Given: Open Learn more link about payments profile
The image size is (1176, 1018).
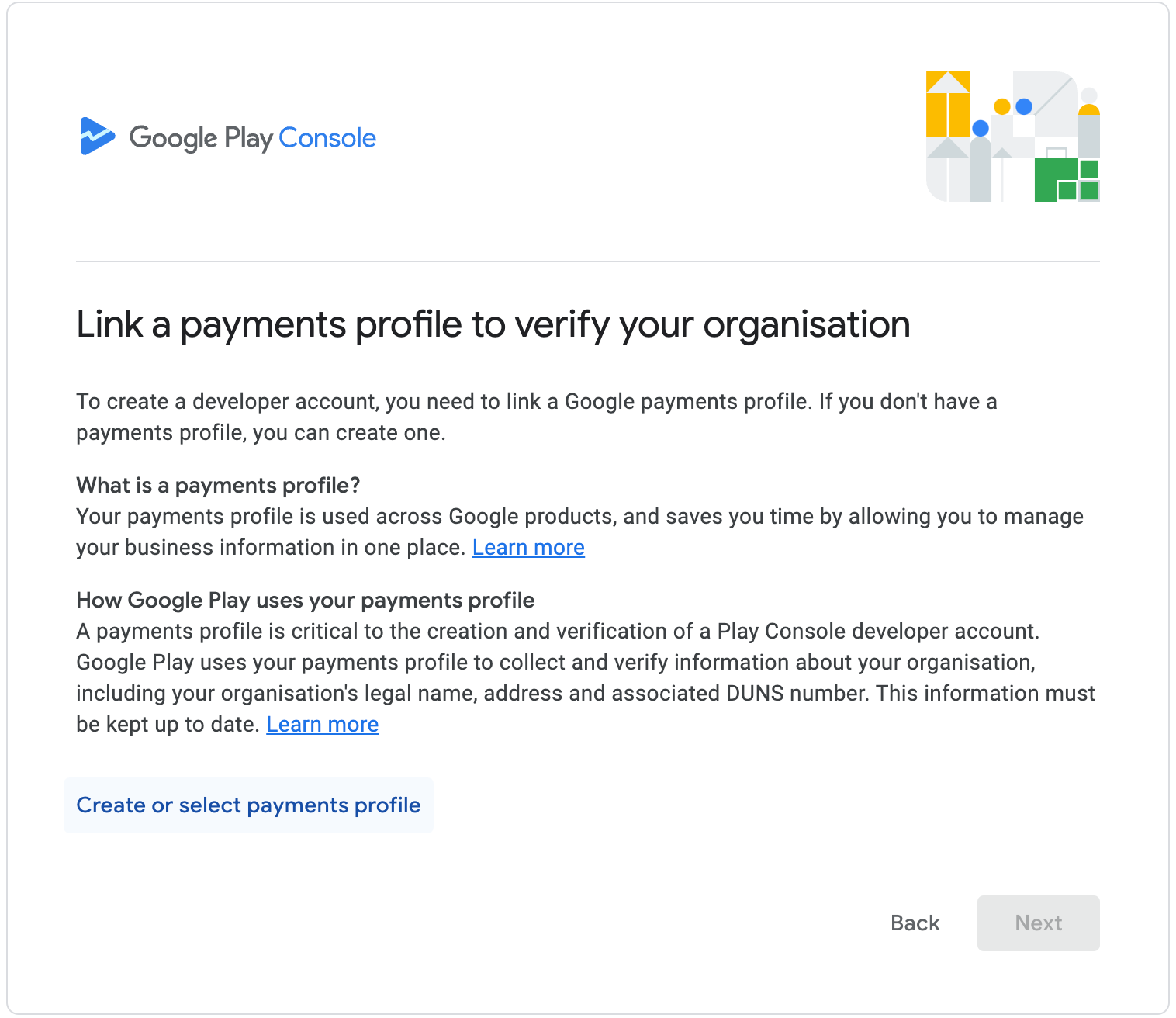Looking at the screenshot, I should tap(528, 548).
